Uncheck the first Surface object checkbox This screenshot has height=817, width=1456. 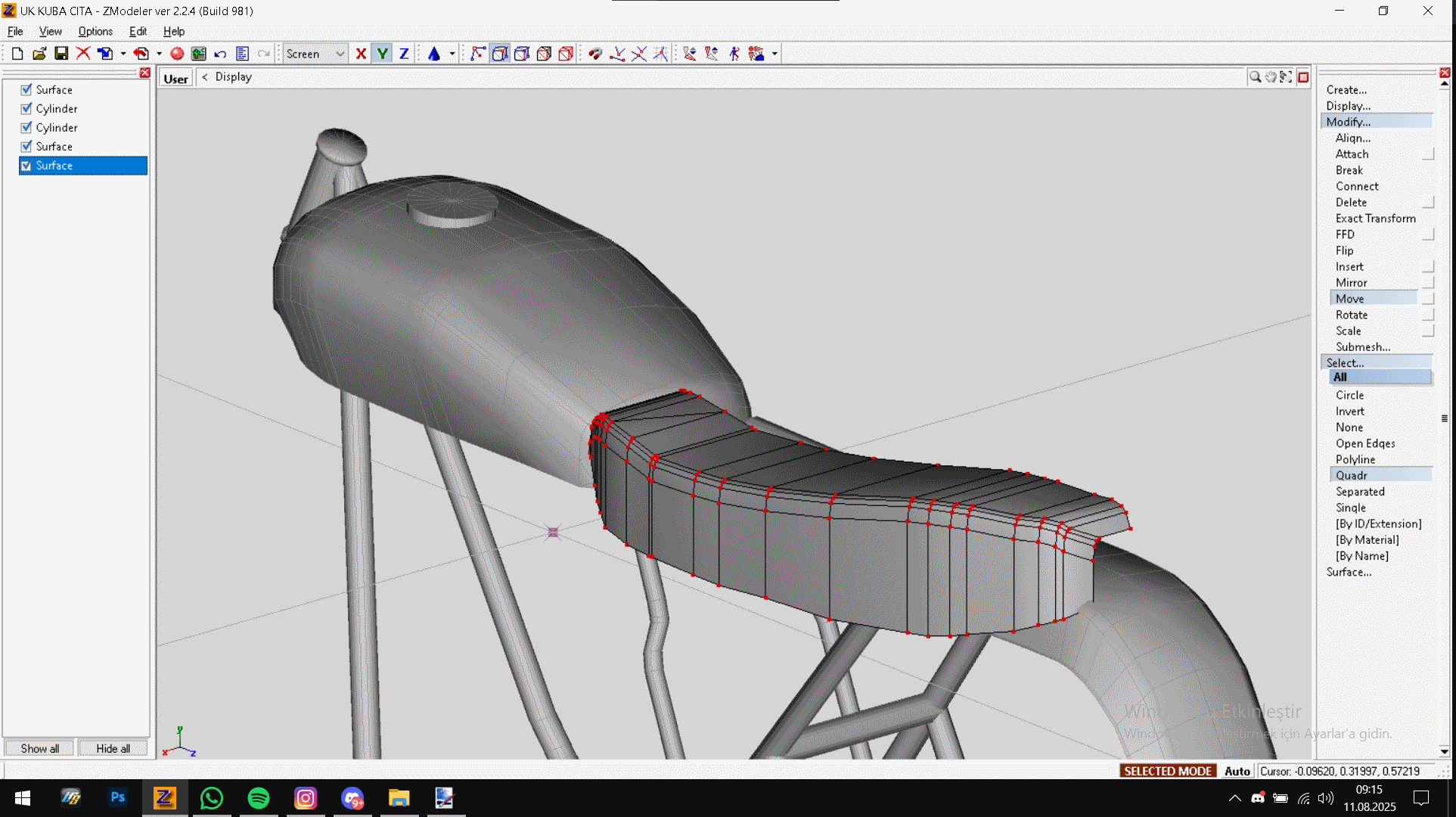pyautogui.click(x=26, y=89)
